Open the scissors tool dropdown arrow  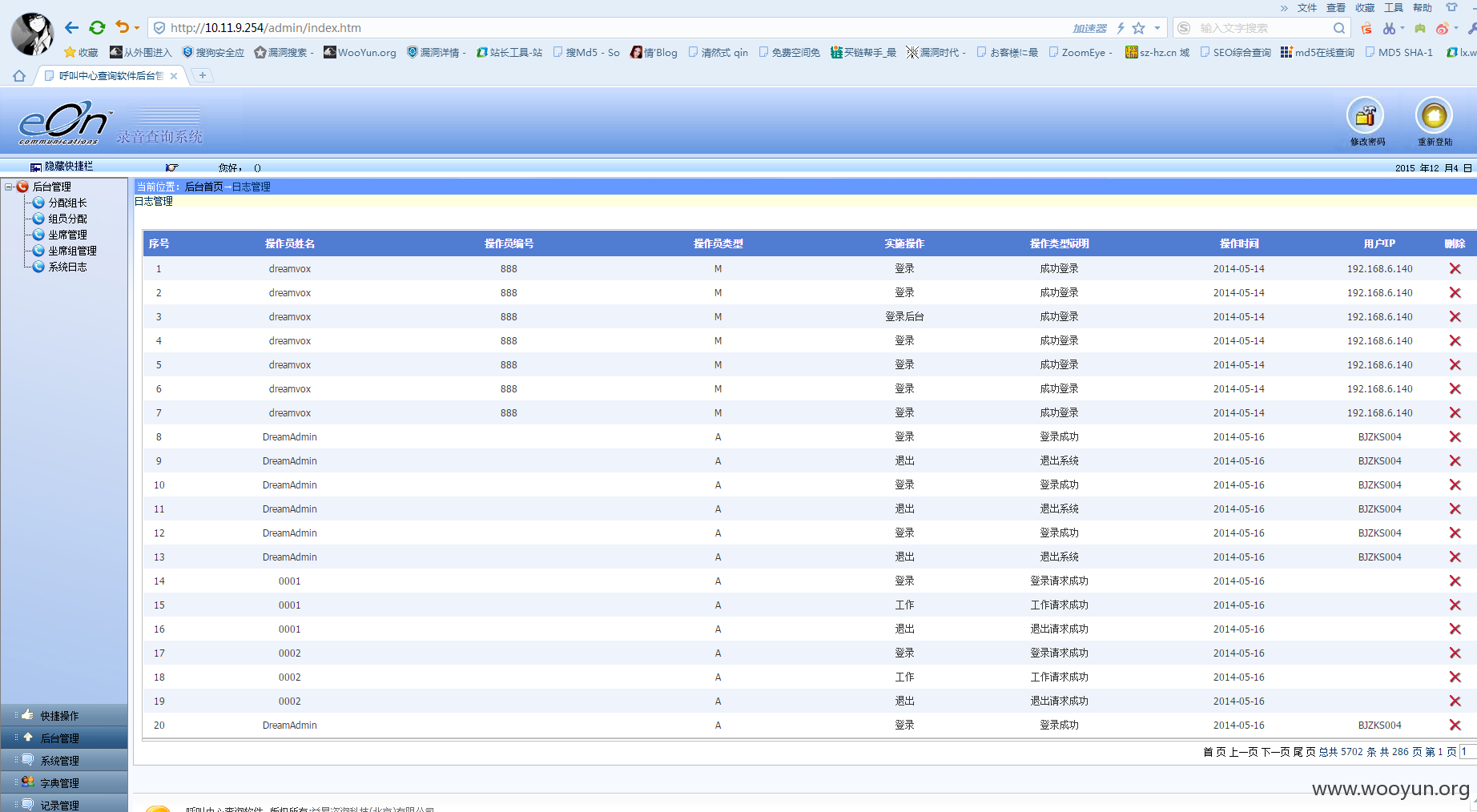(x=1403, y=28)
